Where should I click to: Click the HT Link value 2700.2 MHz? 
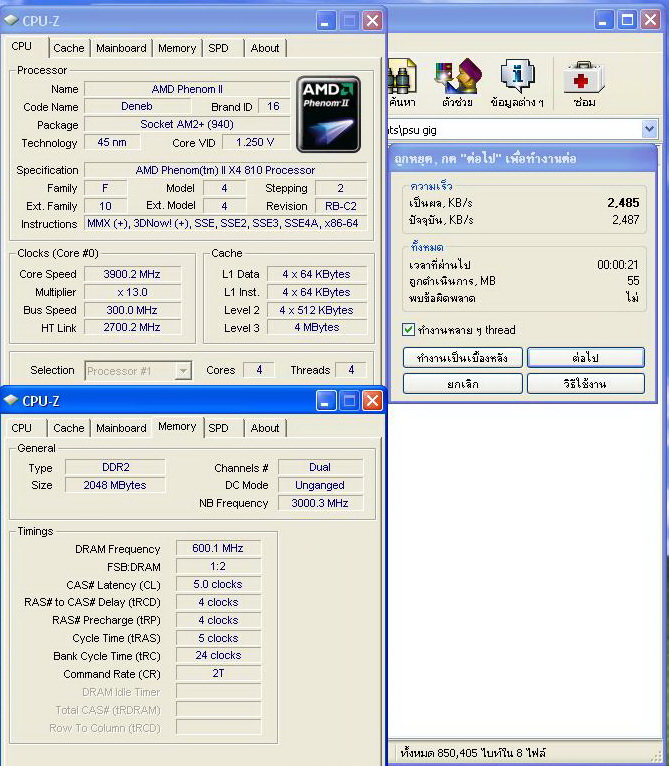(132, 327)
